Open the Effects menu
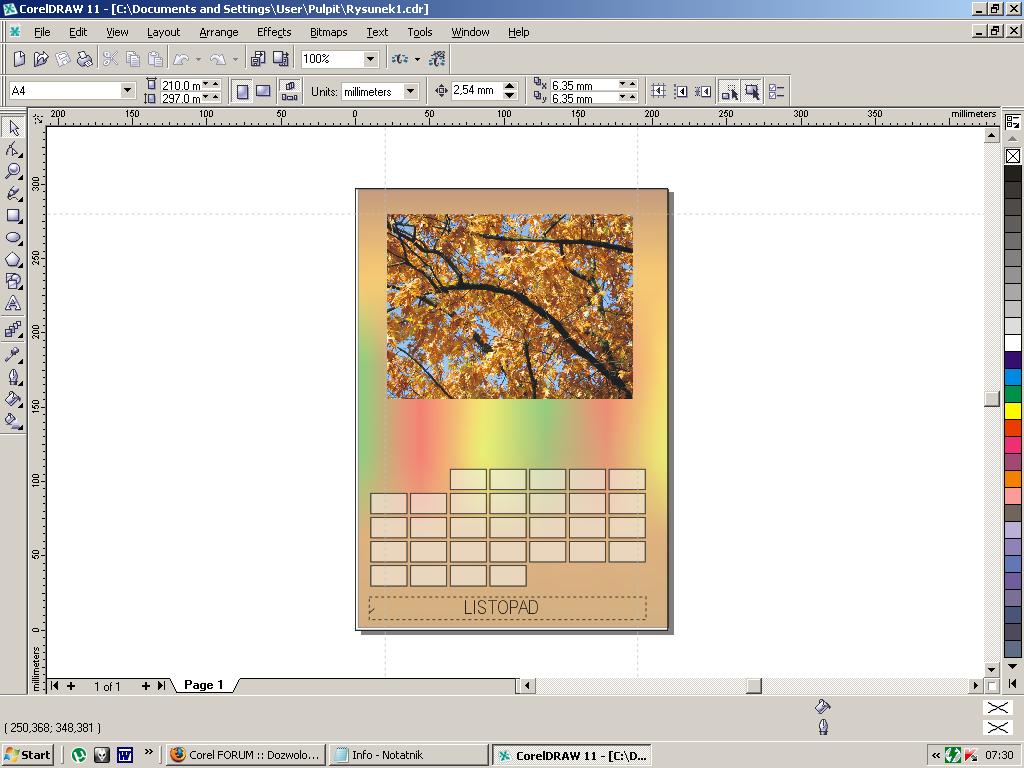This screenshot has width=1024, height=768. tap(273, 32)
